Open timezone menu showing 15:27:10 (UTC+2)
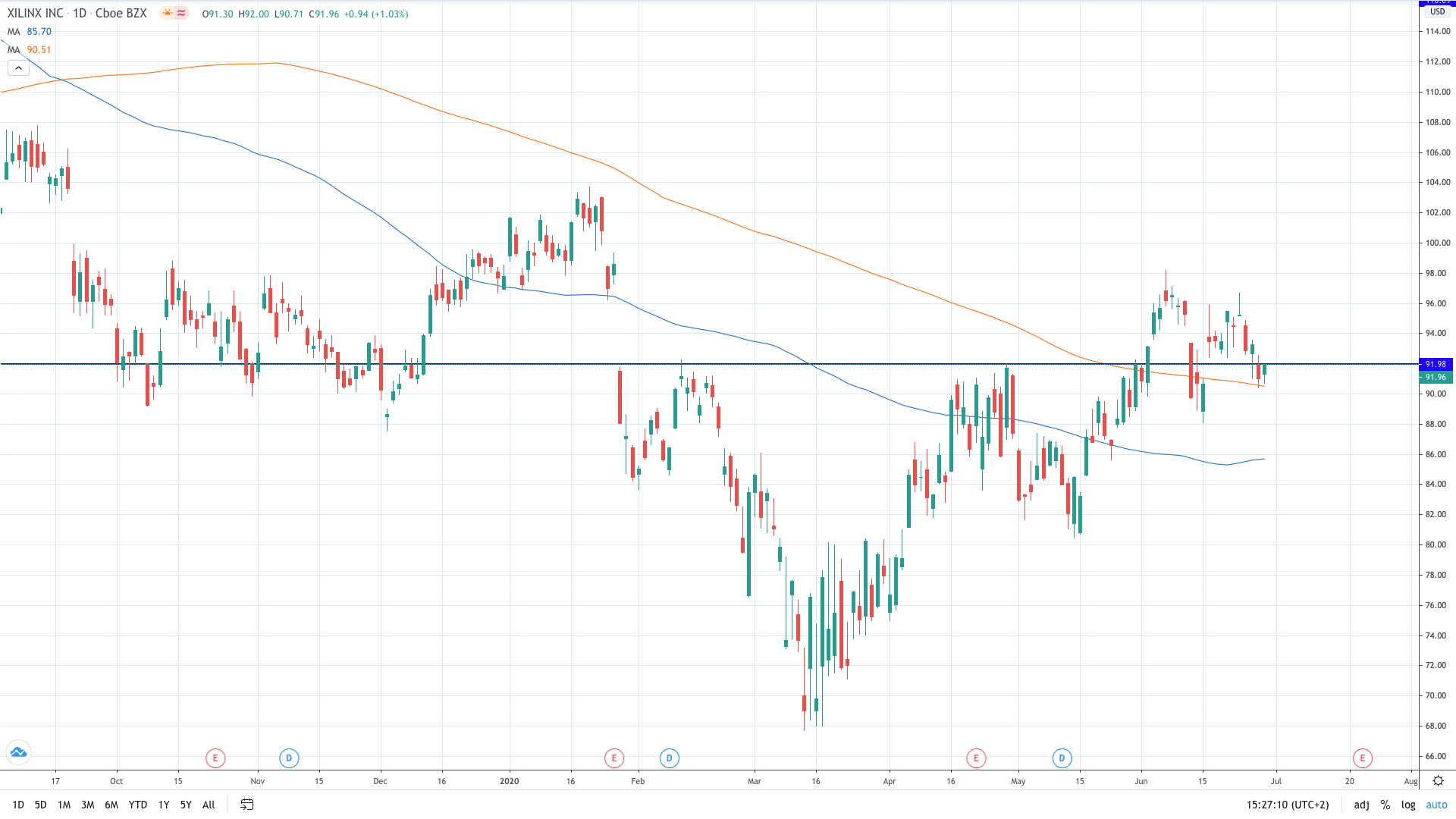Viewport: 1456px width, 819px height. tap(1288, 805)
